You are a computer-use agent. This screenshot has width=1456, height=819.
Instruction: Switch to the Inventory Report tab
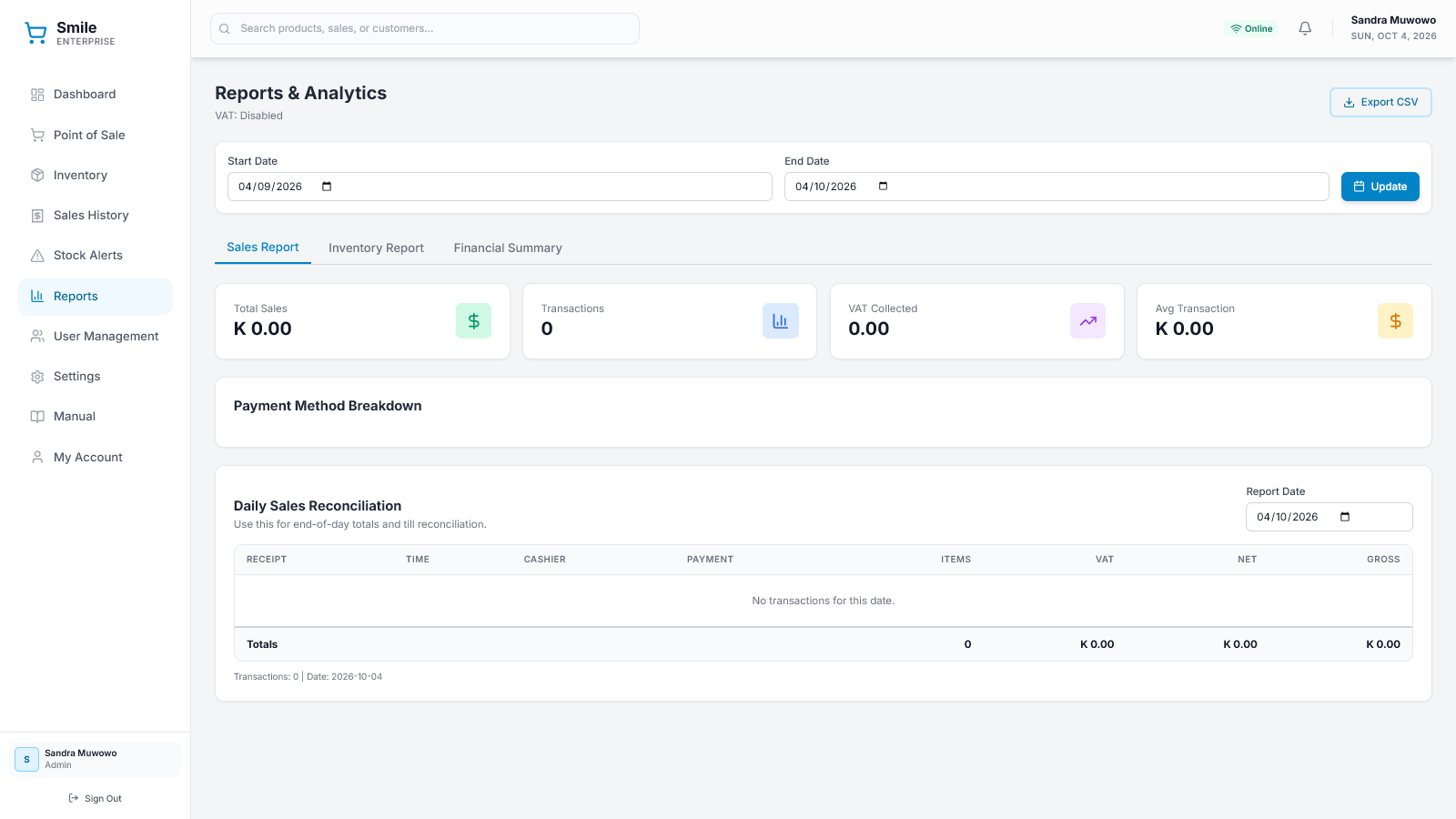376,248
